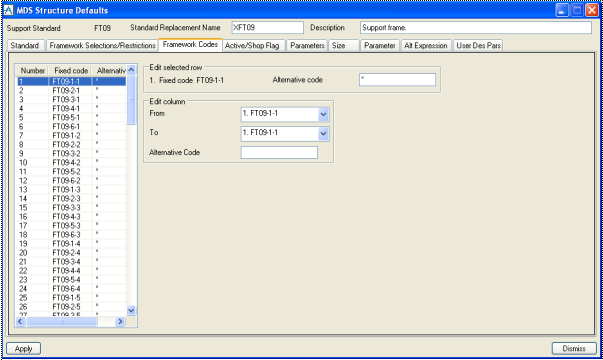
Task: Click the Number column header
Action: [x=32, y=70]
